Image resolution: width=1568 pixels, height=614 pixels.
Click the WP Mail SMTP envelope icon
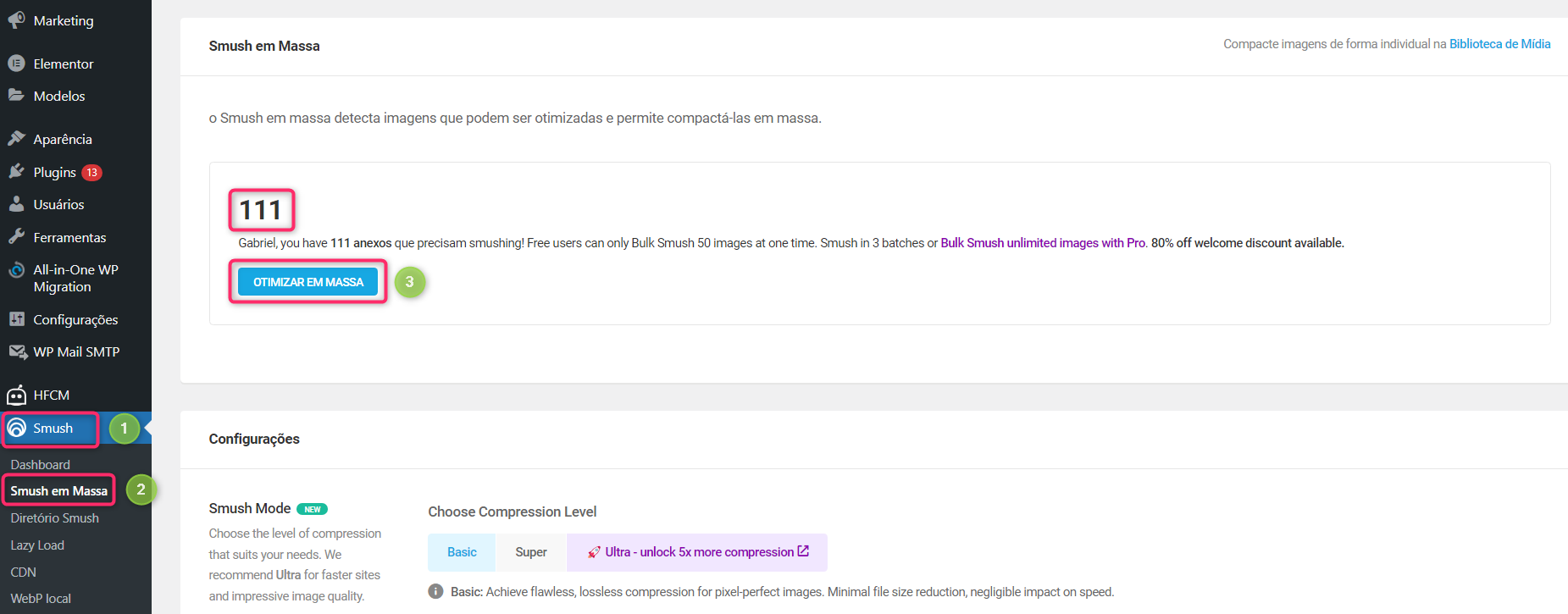tap(16, 351)
